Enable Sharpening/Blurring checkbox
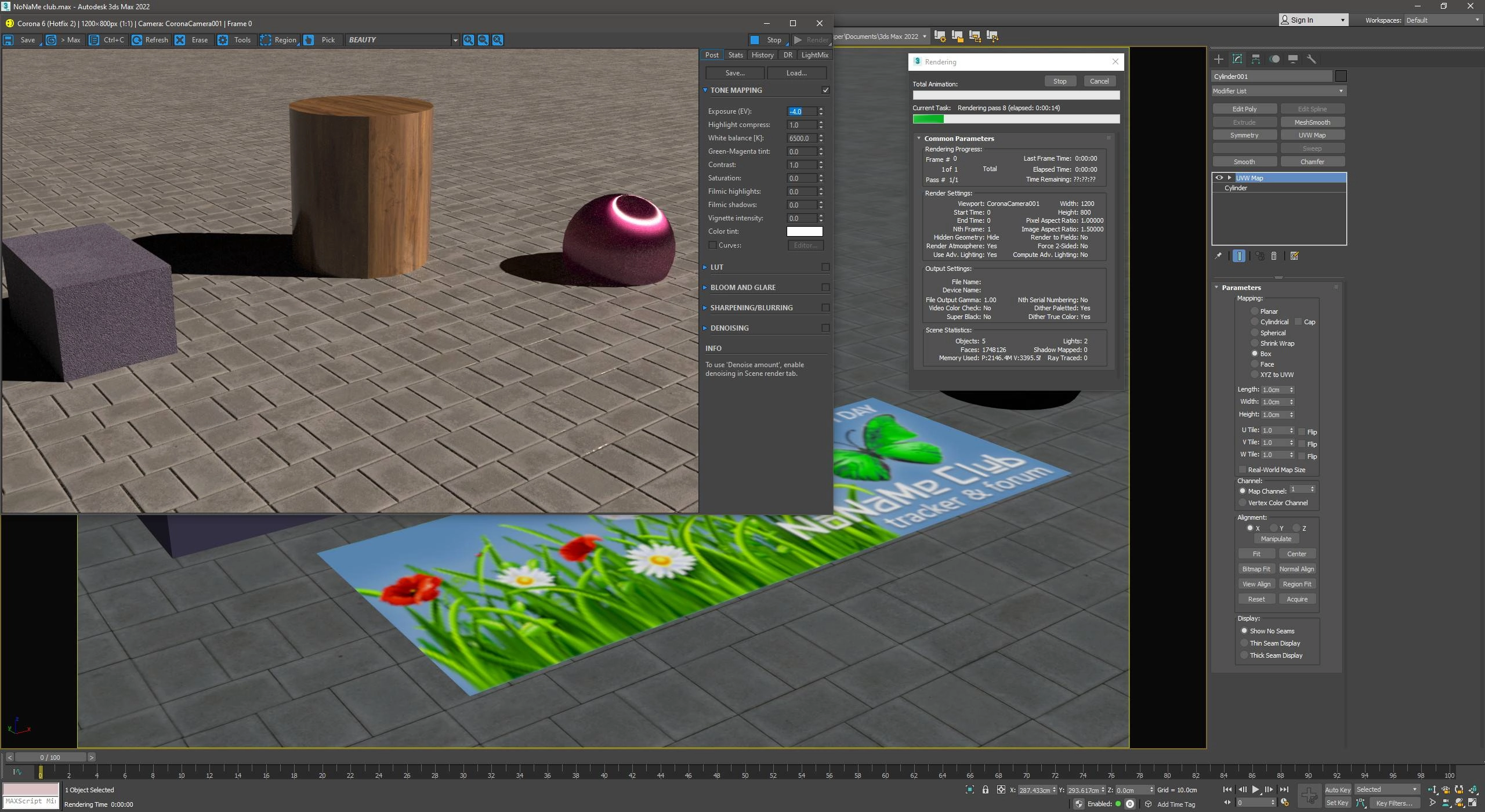The width and height of the screenshot is (1485, 812). pos(825,307)
